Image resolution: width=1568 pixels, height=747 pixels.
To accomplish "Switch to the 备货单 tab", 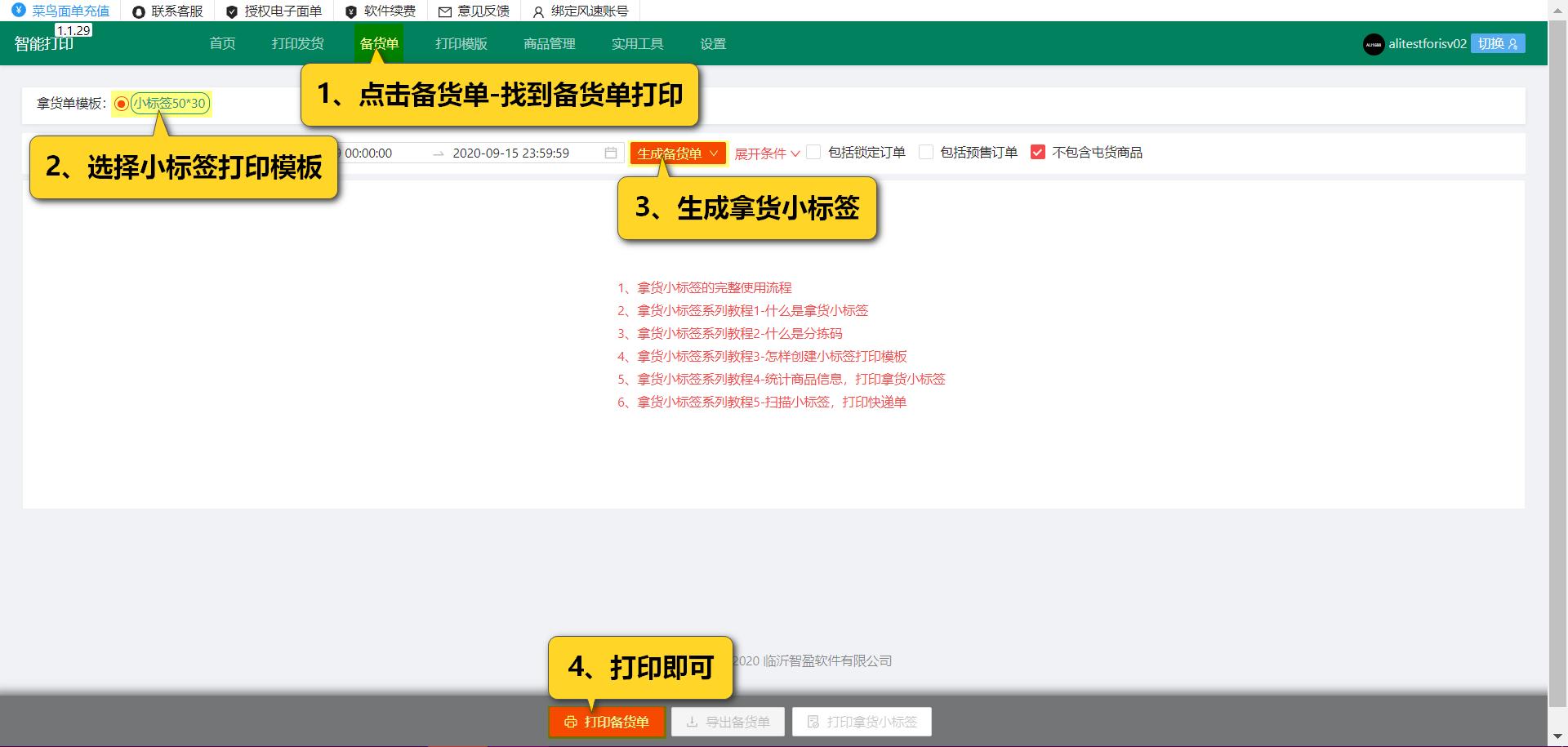I will pyautogui.click(x=379, y=43).
